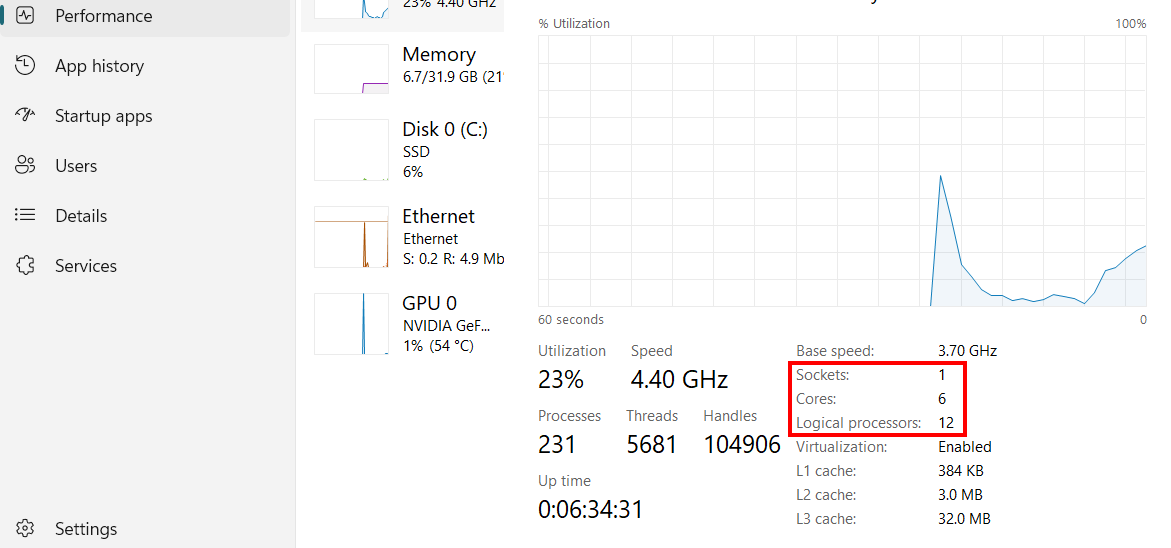1171x548 pixels.
Task: Open the Details page
Action: [x=81, y=216]
